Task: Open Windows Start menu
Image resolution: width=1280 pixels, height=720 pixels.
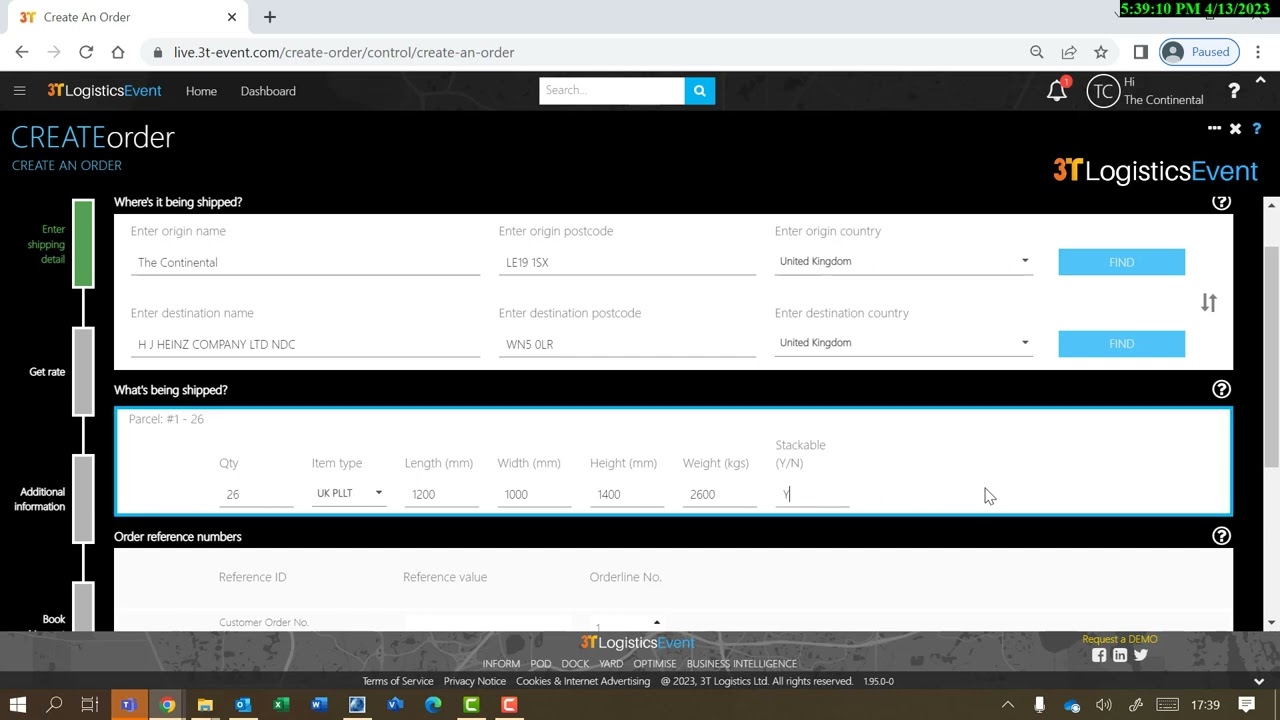Action: pos(17,705)
